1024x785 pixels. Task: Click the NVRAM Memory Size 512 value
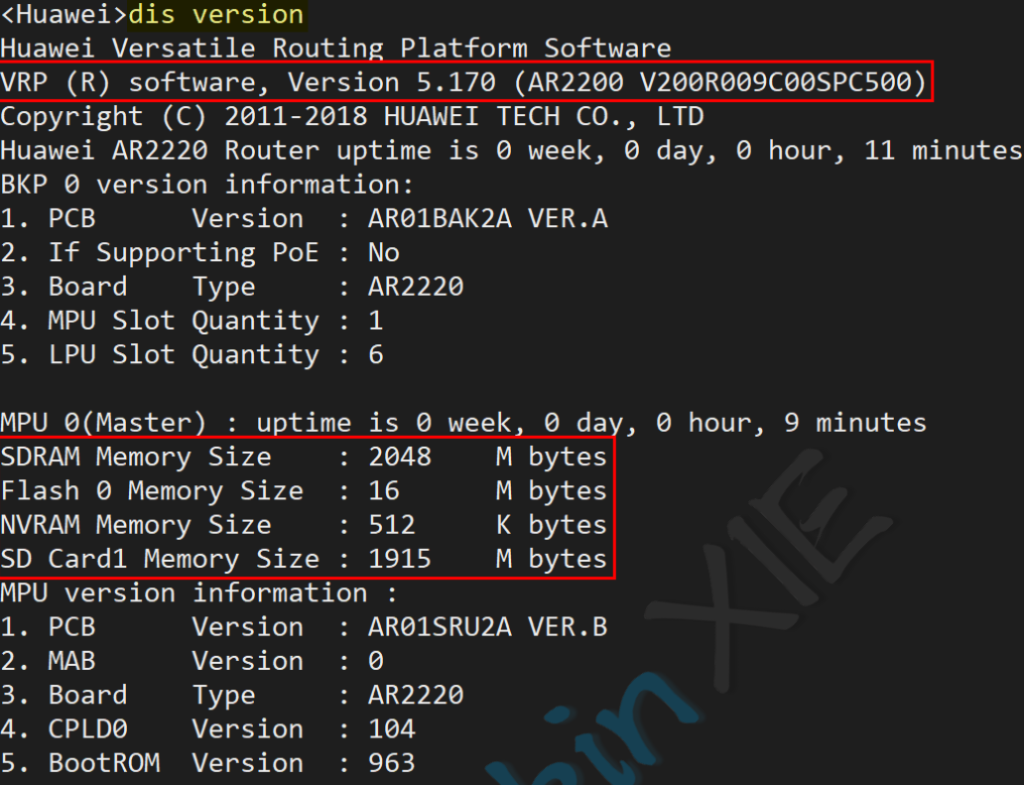pyautogui.click(x=391, y=525)
